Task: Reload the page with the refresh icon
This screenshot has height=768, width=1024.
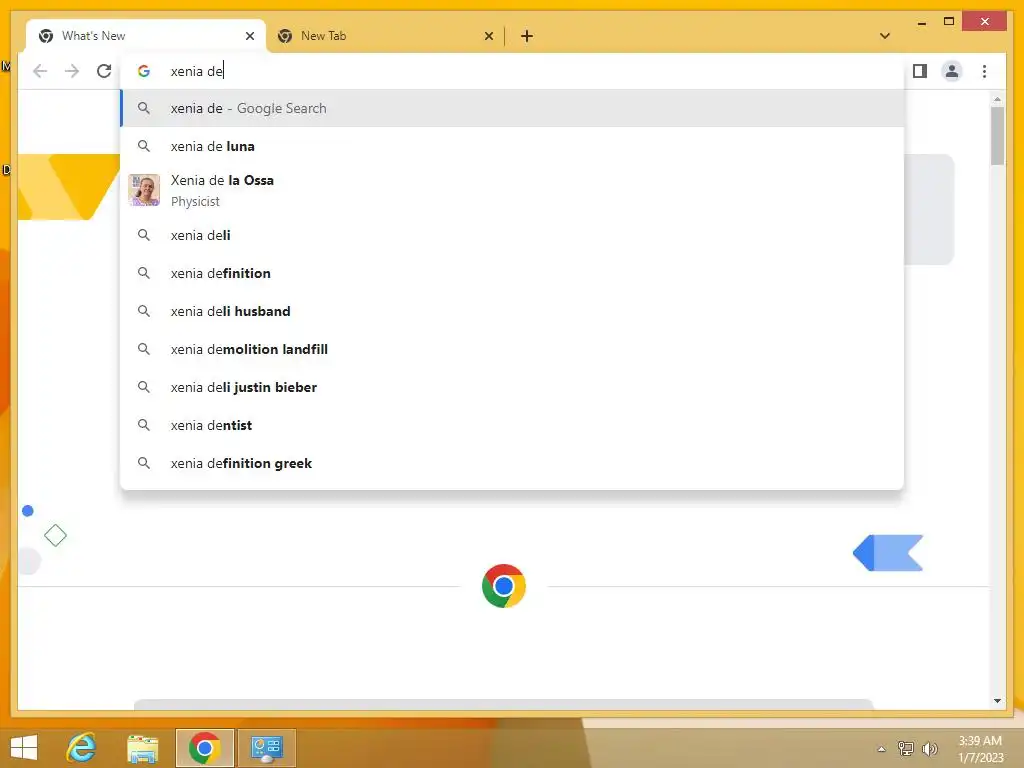Action: click(104, 71)
